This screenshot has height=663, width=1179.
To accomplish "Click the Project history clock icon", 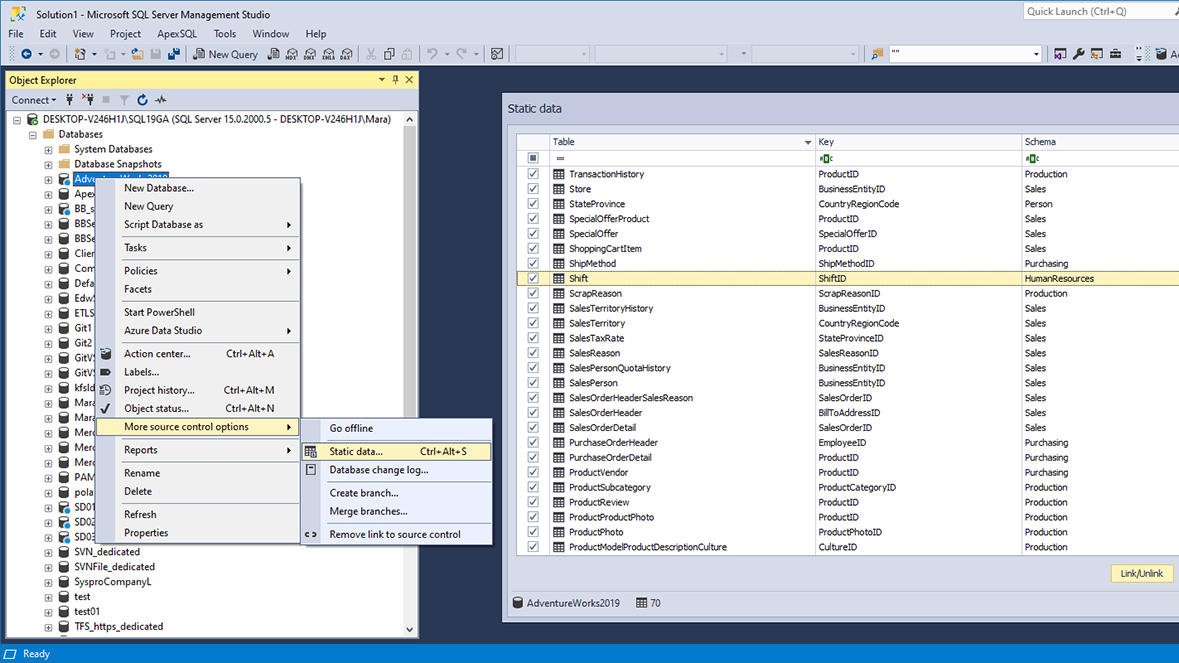I will [106, 390].
